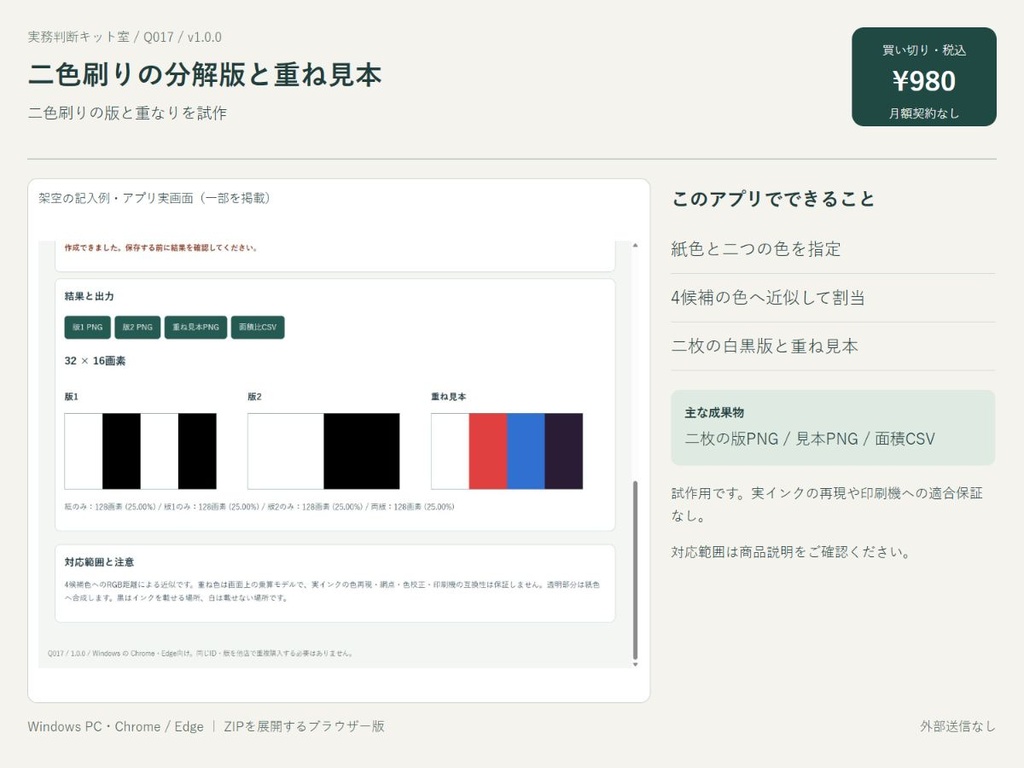
Task: Select the breadcrumb text 実務判断キット室 / Q017 / v1.0.0
Action: click(124, 37)
